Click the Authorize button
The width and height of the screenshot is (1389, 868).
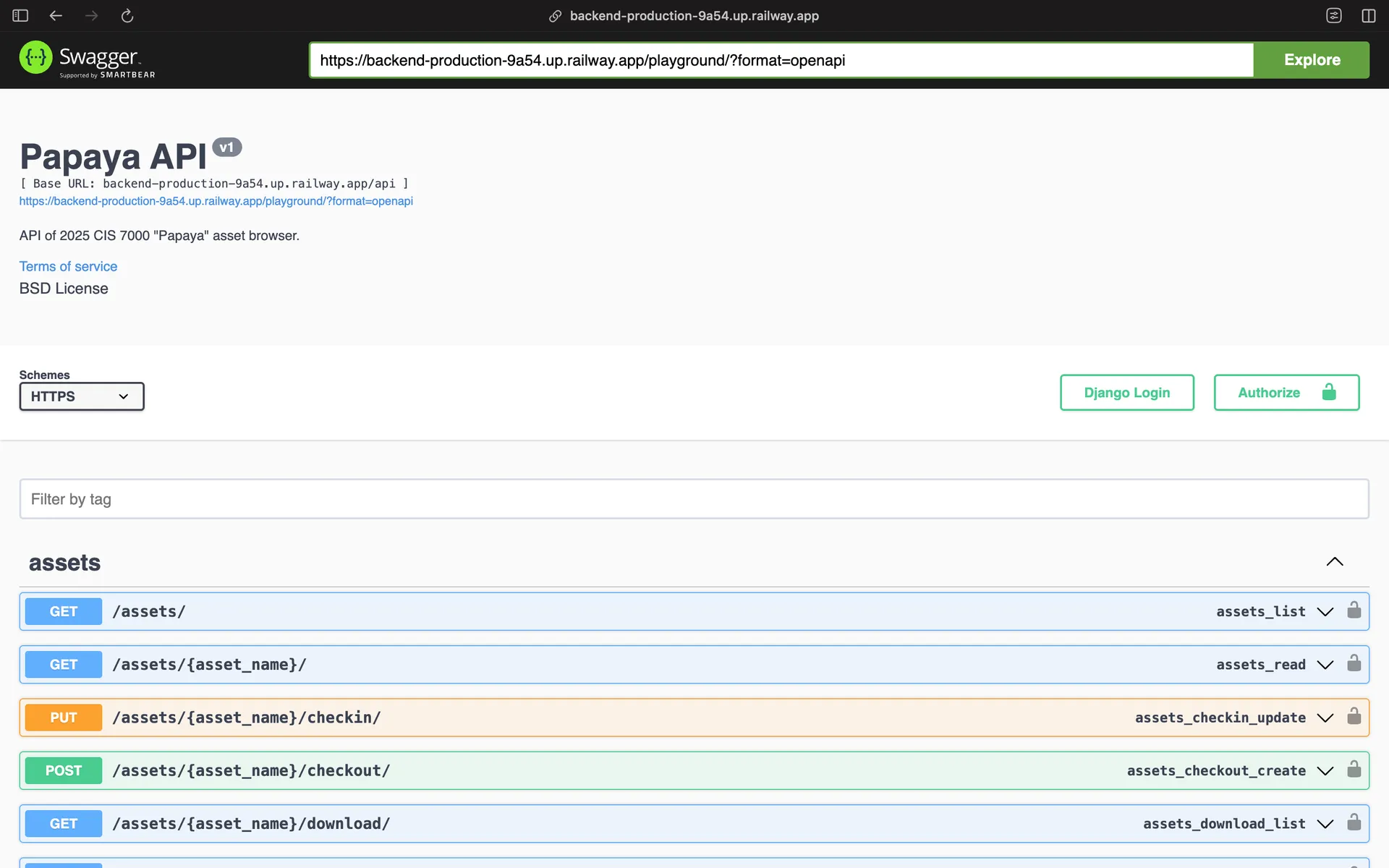pos(1286,393)
